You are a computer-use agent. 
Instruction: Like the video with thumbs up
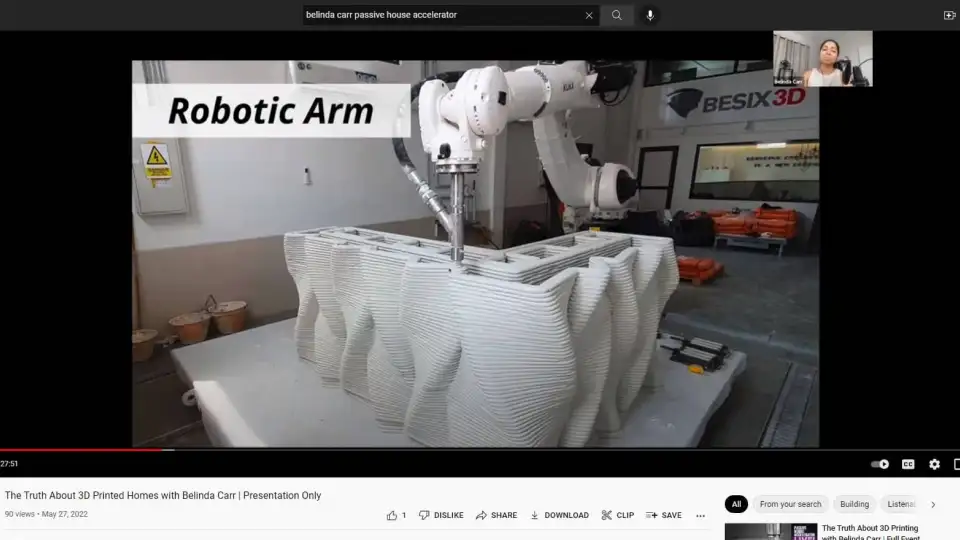[393, 515]
